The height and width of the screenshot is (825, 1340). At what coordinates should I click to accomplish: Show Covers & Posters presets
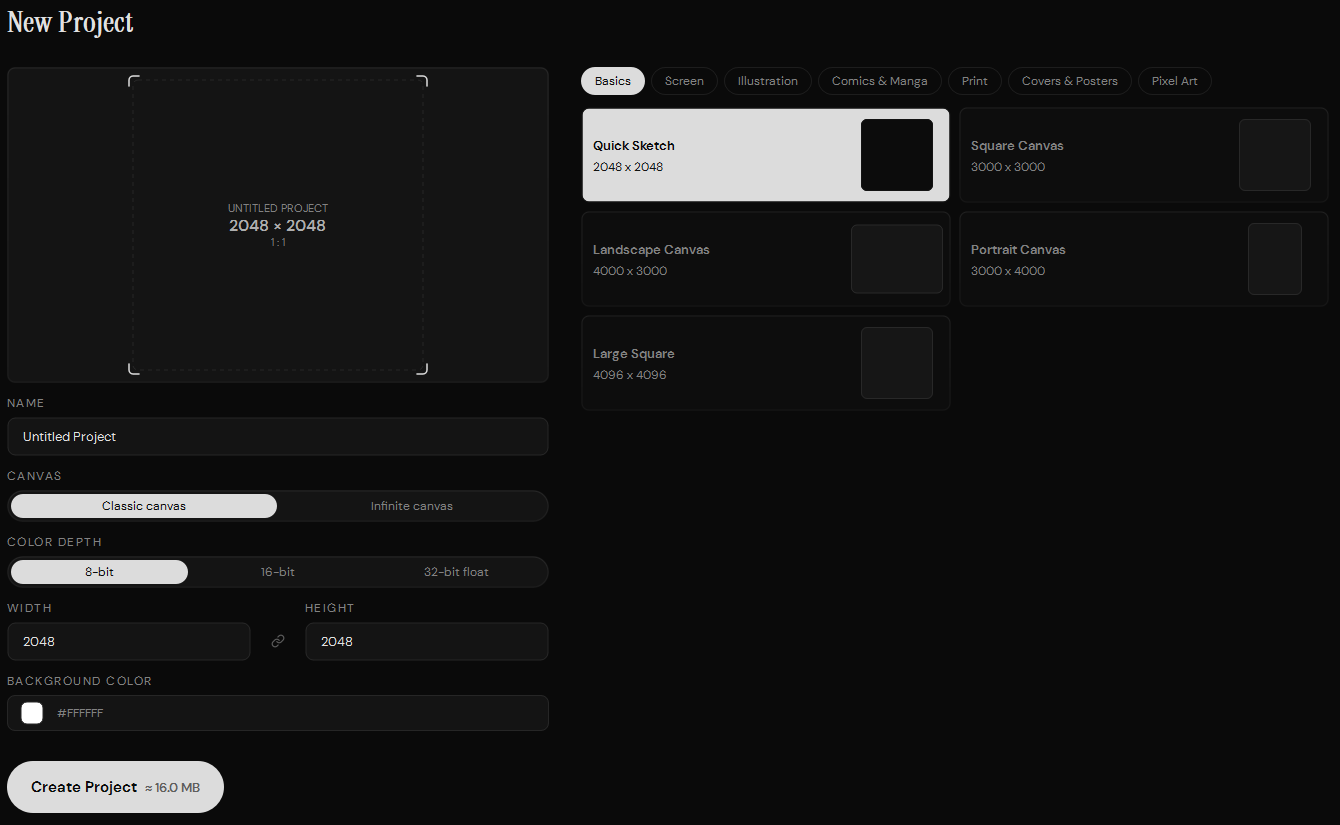pyautogui.click(x=1070, y=81)
